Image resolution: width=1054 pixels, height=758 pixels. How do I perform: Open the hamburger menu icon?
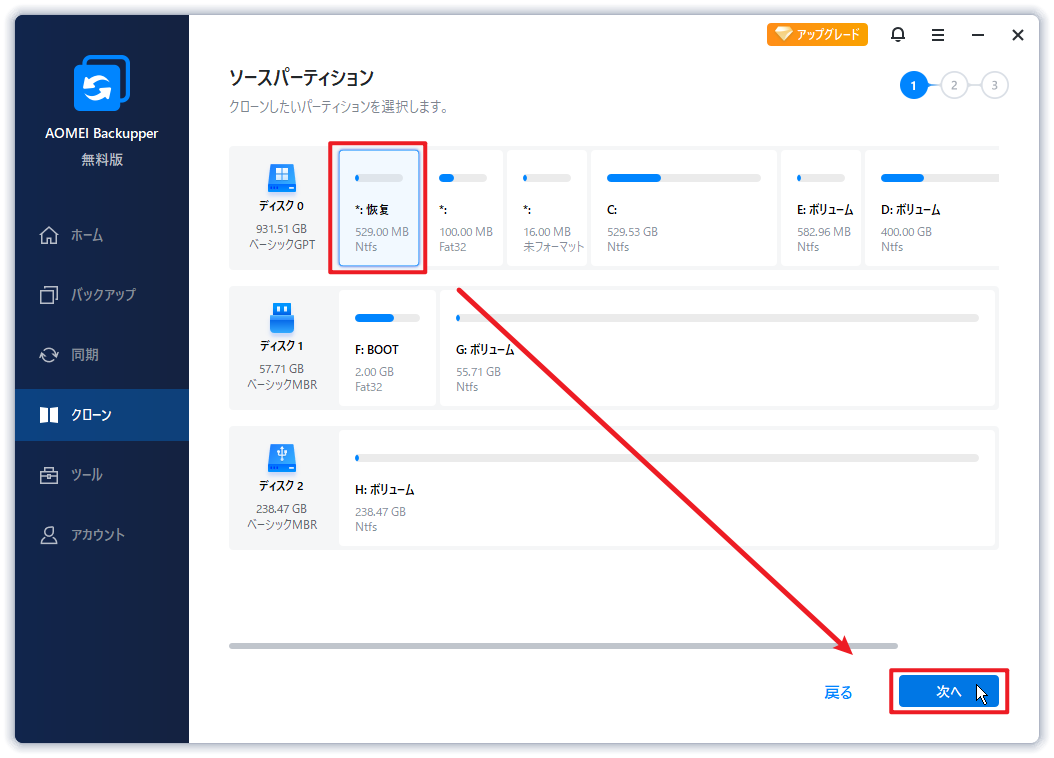point(938,35)
